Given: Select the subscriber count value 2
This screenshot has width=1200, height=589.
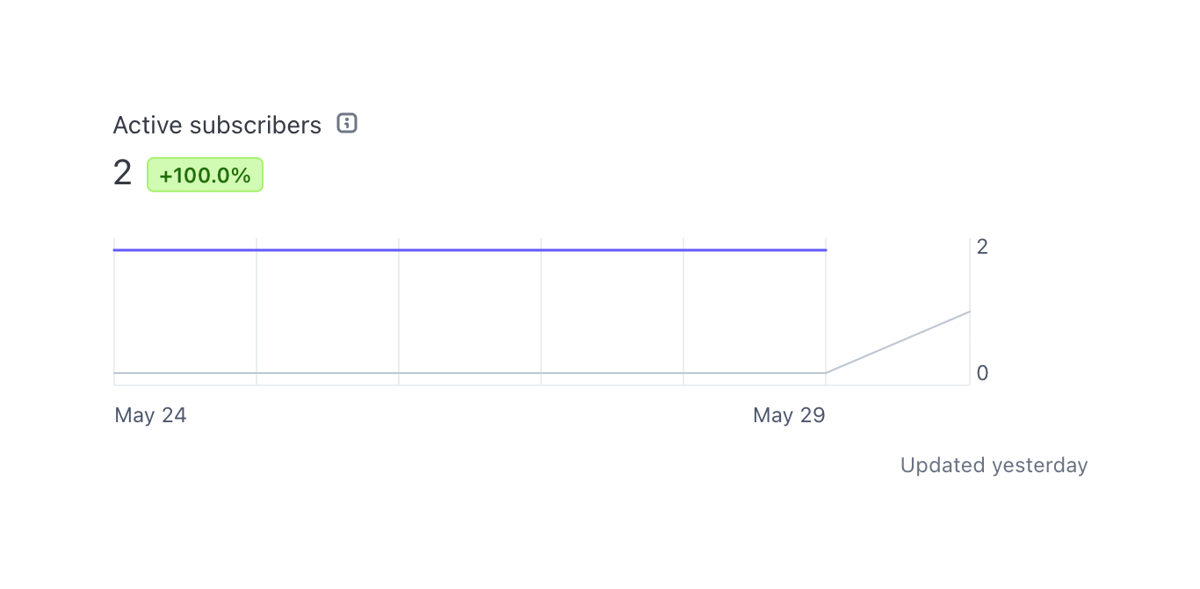Looking at the screenshot, I should (121, 172).
